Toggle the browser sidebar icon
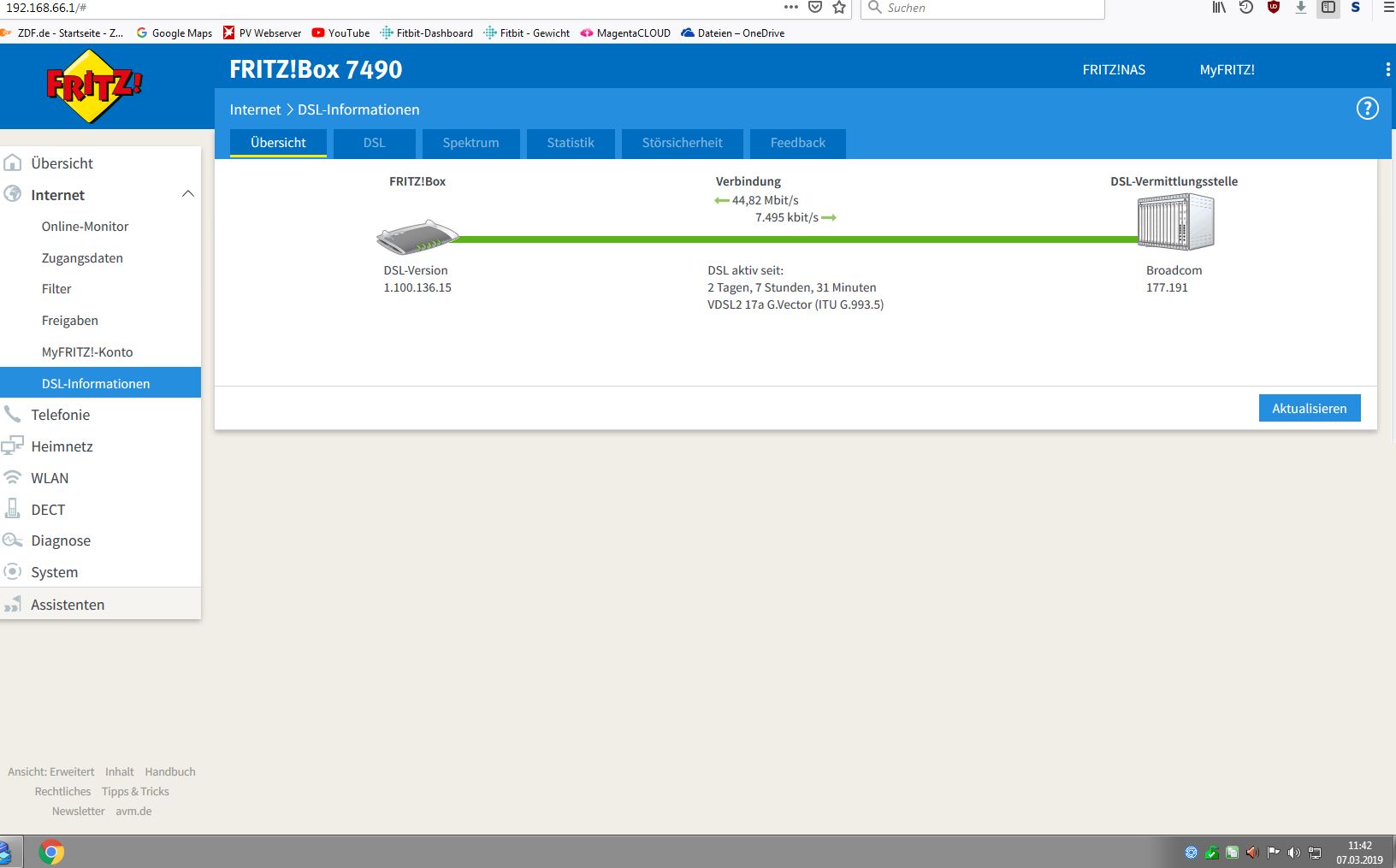The width and height of the screenshot is (1396, 868). tap(1328, 8)
